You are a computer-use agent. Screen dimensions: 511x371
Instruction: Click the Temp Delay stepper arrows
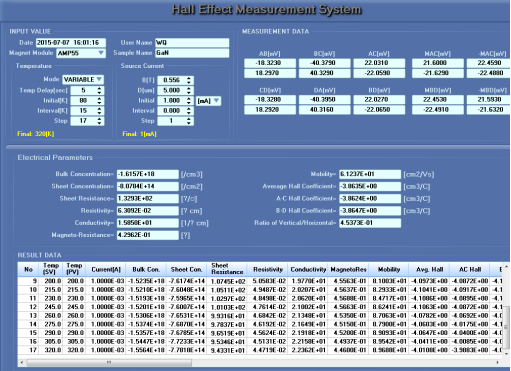click(x=99, y=90)
